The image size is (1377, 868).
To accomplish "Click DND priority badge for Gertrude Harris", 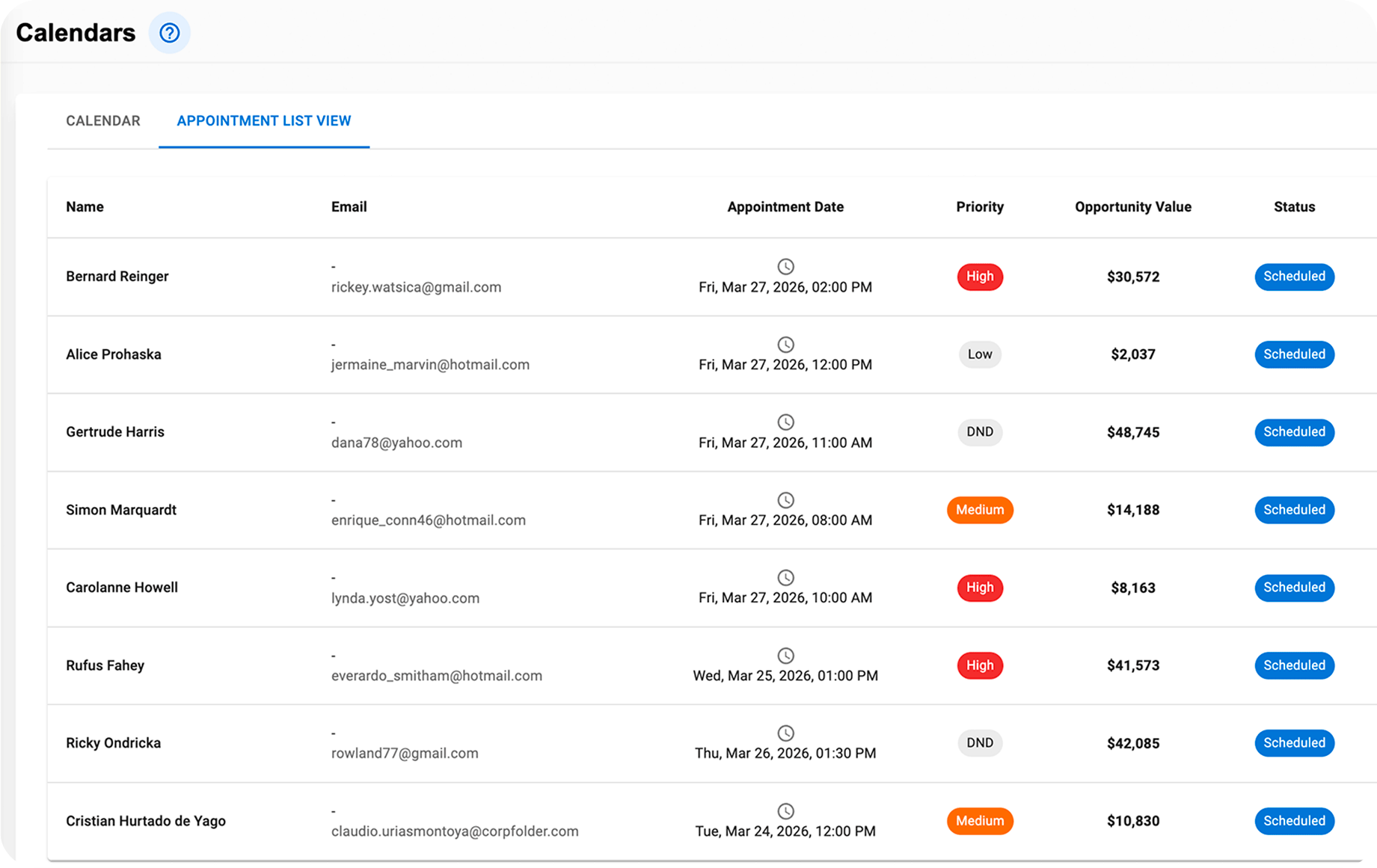I will [980, 432].
